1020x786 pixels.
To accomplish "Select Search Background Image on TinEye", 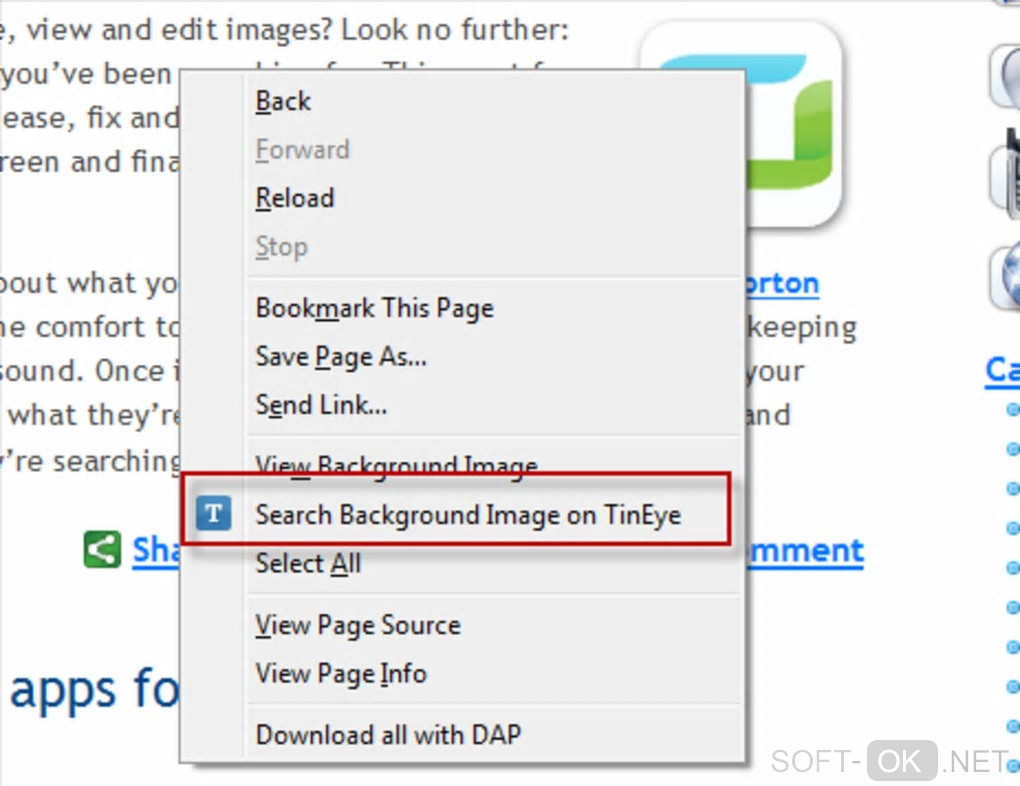I will [x=468, y=515].
